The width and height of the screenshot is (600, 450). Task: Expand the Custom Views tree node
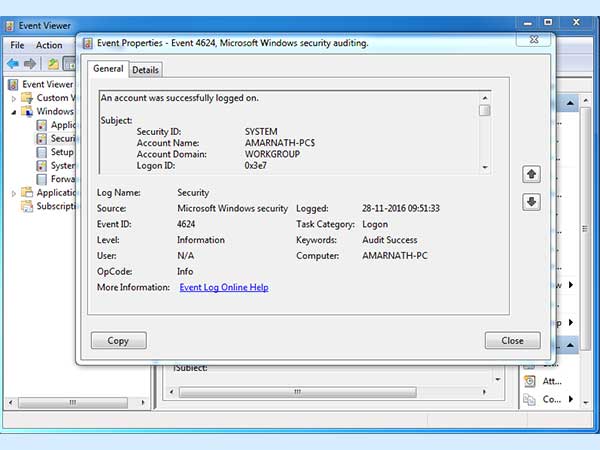[x=14, y=98]
